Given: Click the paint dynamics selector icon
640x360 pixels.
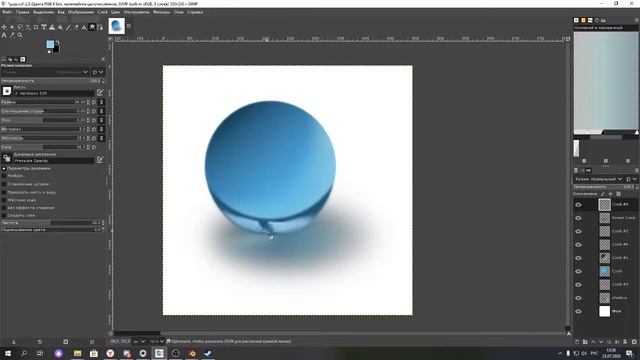Looking at the screenshot, I should click(x=7, y=158).
